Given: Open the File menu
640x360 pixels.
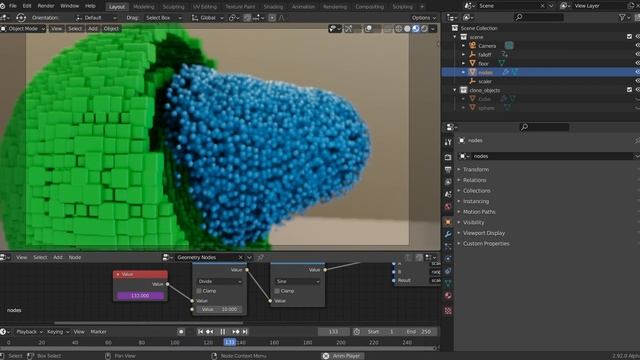Looking at the screenshot, I should (x=13, y=6).
